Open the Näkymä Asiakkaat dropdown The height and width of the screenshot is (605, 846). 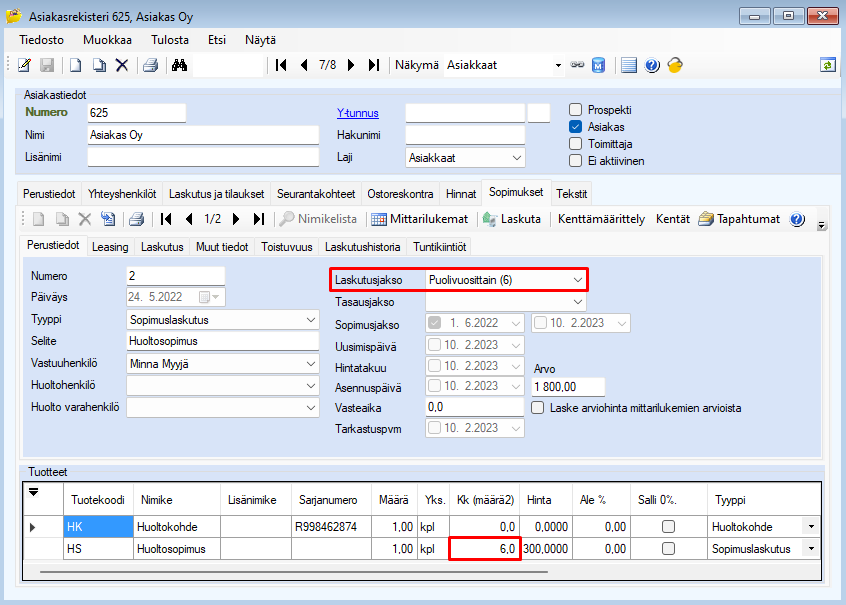tap(558, 65)
